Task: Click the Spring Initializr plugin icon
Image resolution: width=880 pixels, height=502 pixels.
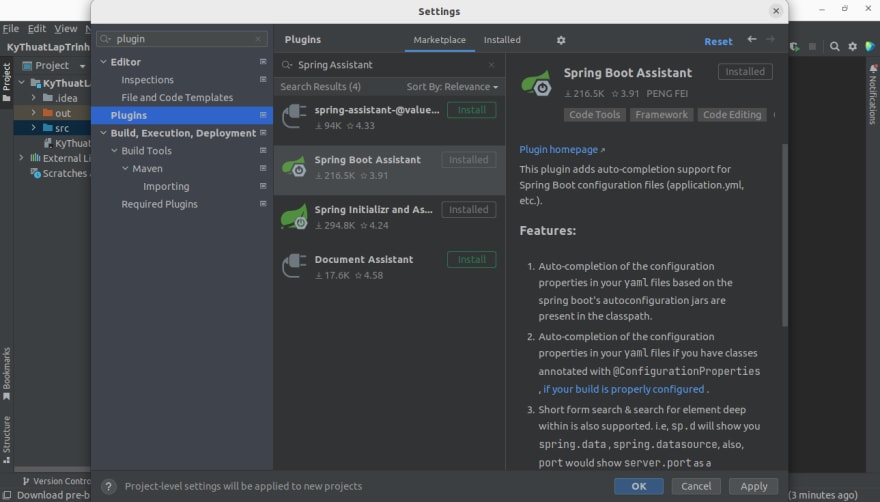Action: click(x=294, y=217)
